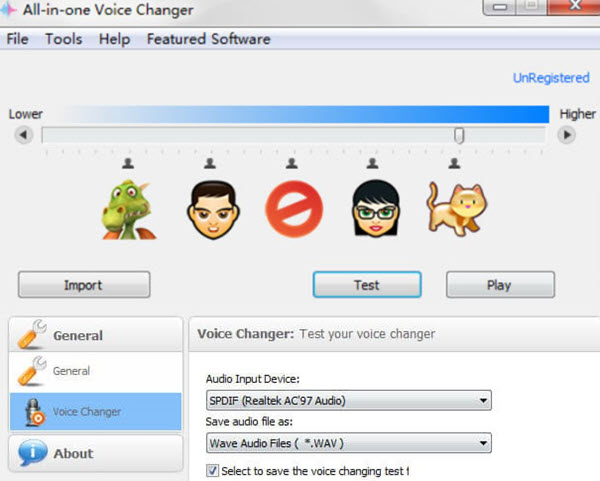Select the green dragon voice avatar

(x=129, y=210)
